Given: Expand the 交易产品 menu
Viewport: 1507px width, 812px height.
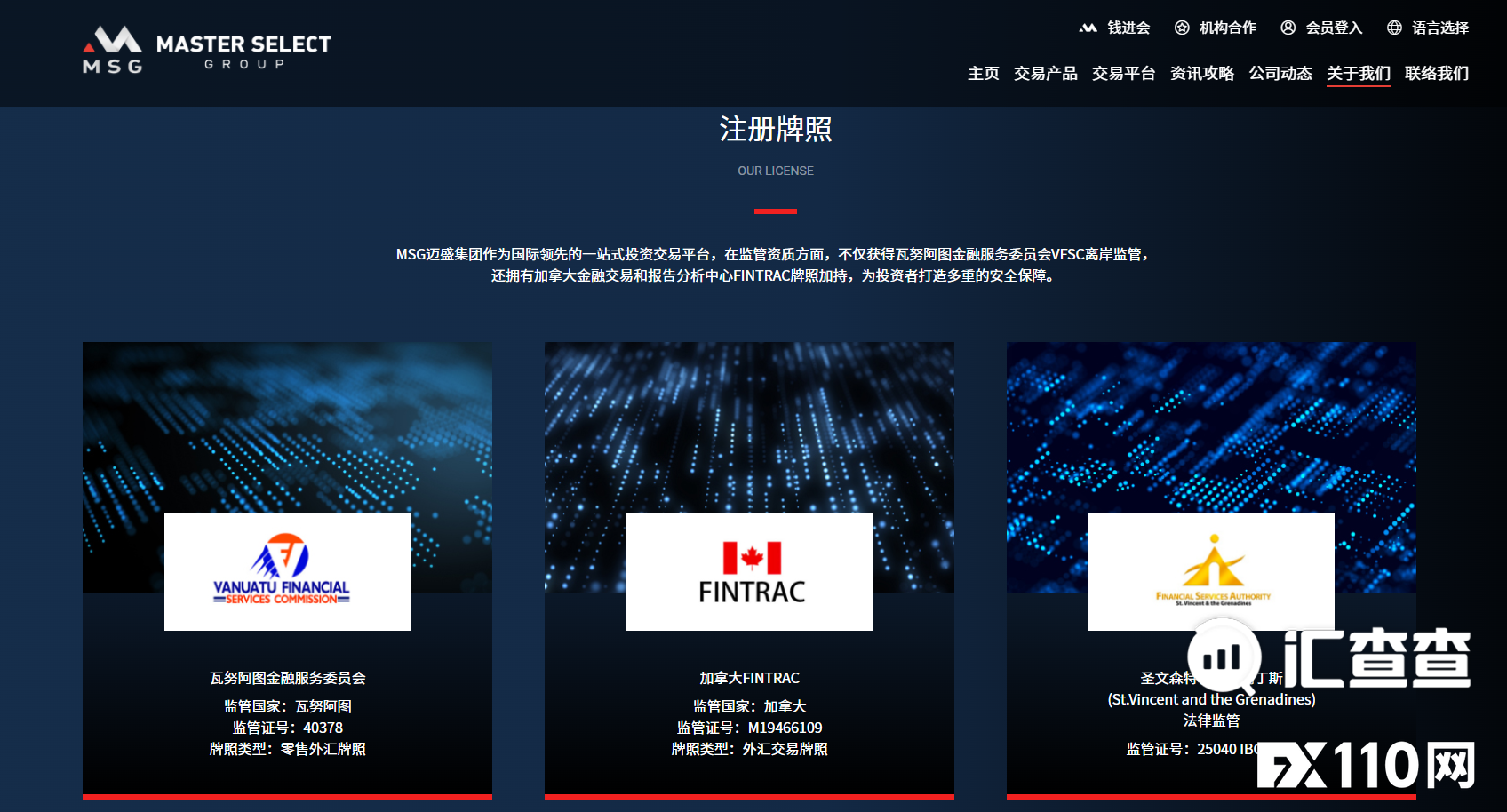Looking at the screenshot, I should pyautogui.click(x=1045, y=73).
